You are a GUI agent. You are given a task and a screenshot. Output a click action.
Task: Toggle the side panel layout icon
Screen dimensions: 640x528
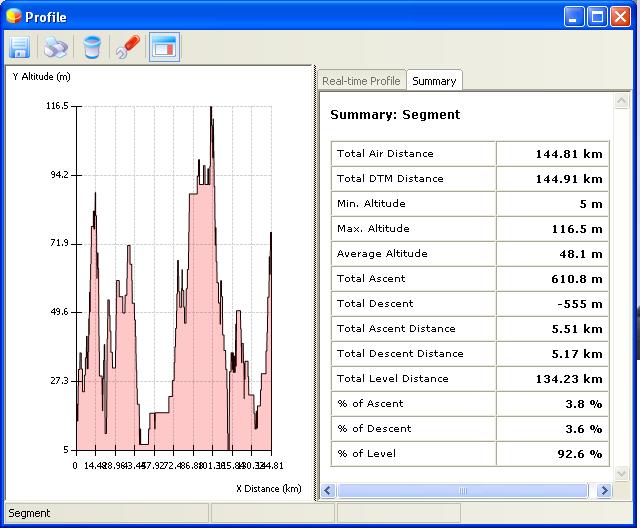pyautogui.click(x=164, y=47)
